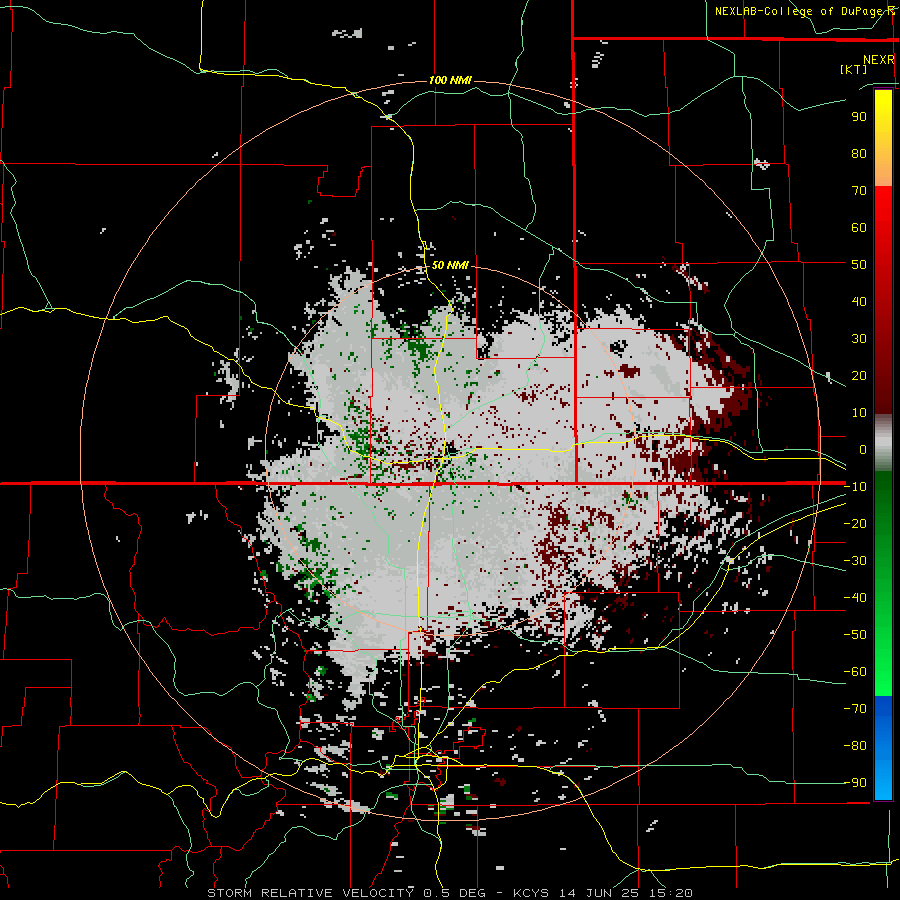Click the 100 NMI range ring label

click(450, 80)
